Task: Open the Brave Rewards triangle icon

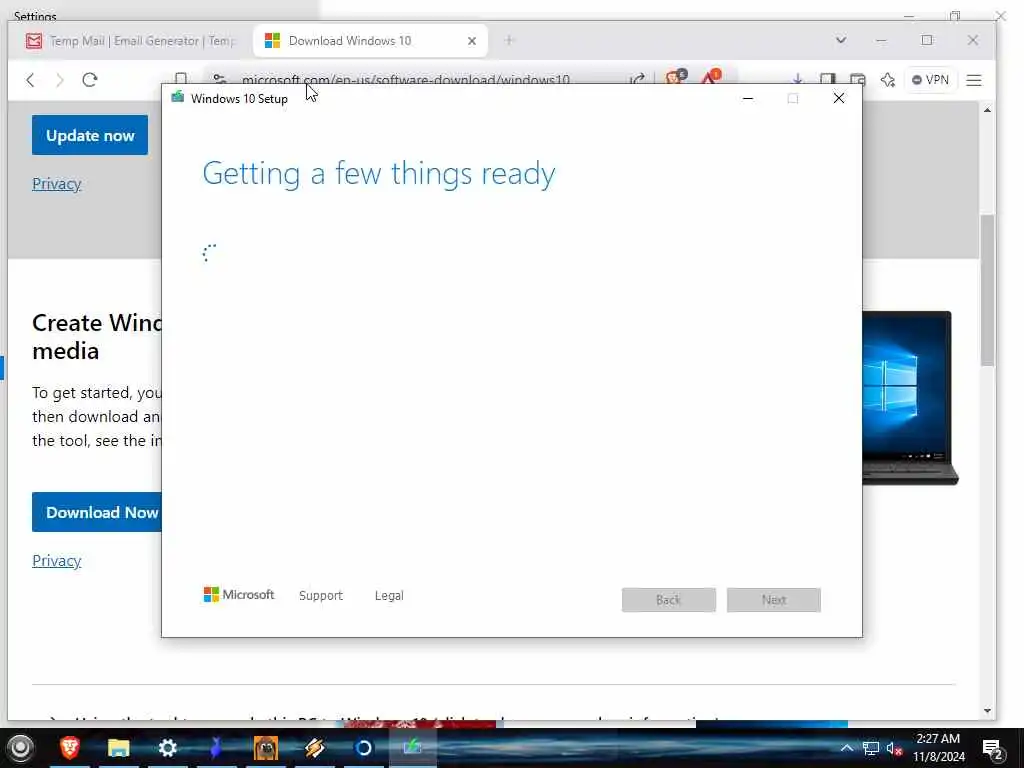Action: click(x=711, y=78)
